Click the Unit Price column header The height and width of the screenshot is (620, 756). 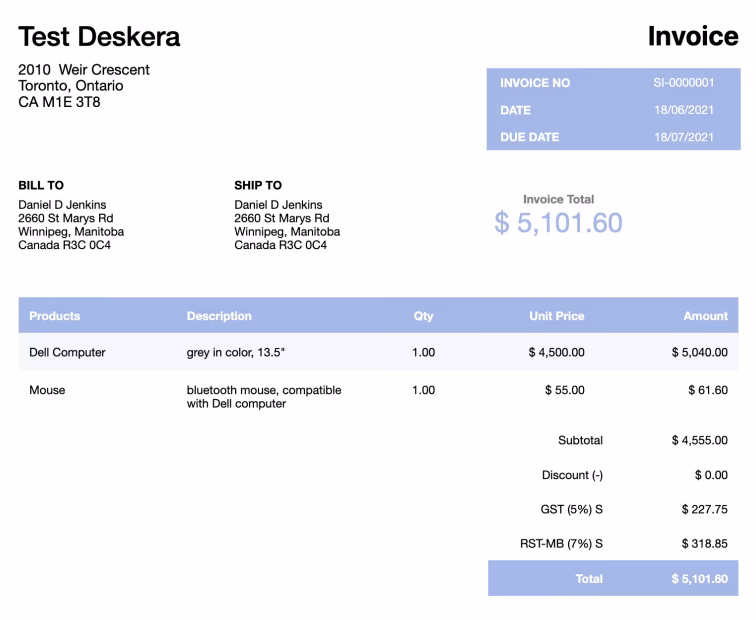556,316
